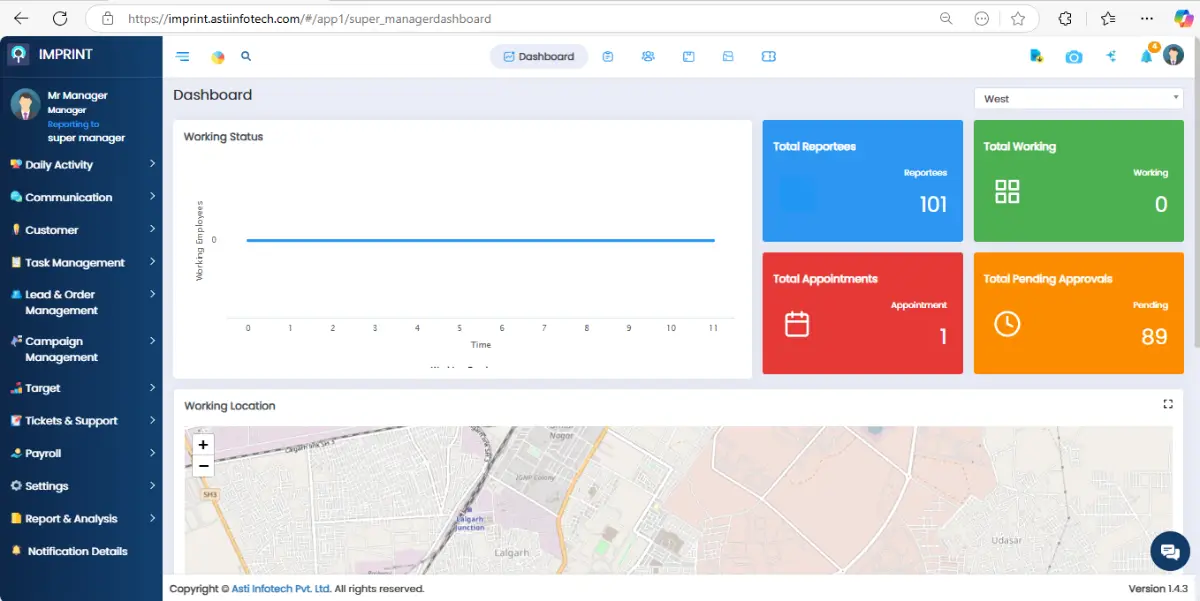Open the team users icon tab
This screenshot has width=1200, height=601.
tap(648, 57)
